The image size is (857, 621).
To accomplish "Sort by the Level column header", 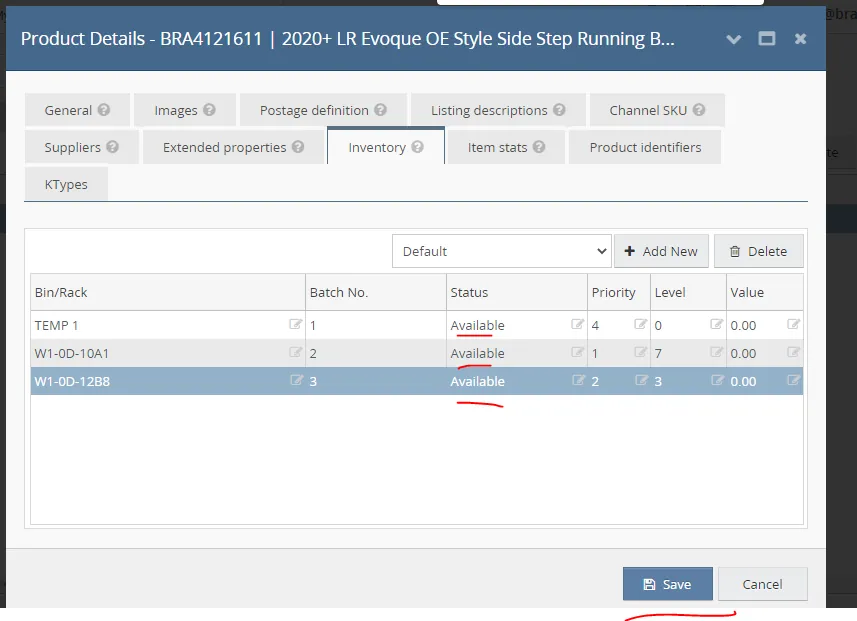I will coord(689,292).
